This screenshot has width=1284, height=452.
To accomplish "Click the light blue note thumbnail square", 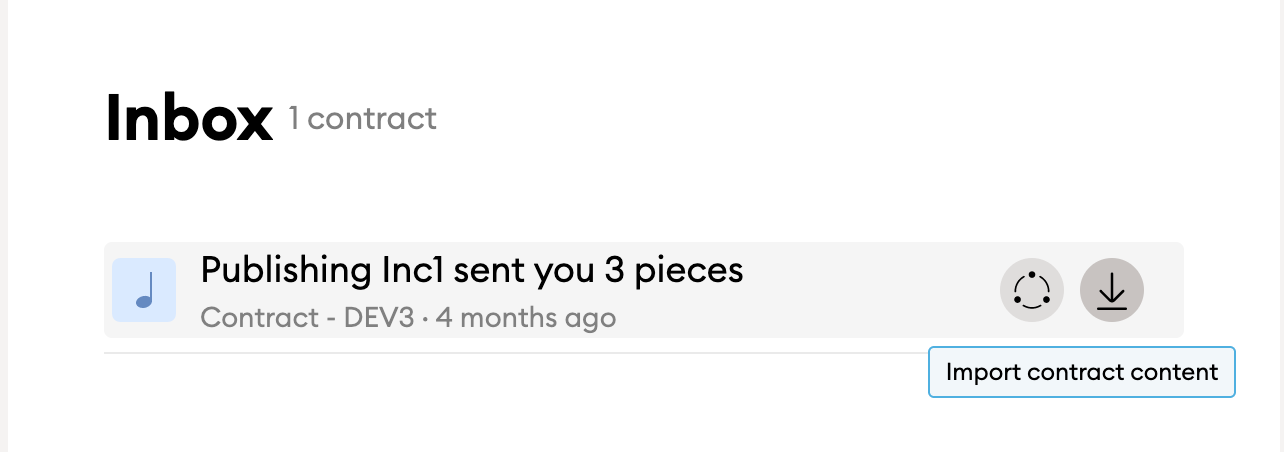I will (144, 290).
